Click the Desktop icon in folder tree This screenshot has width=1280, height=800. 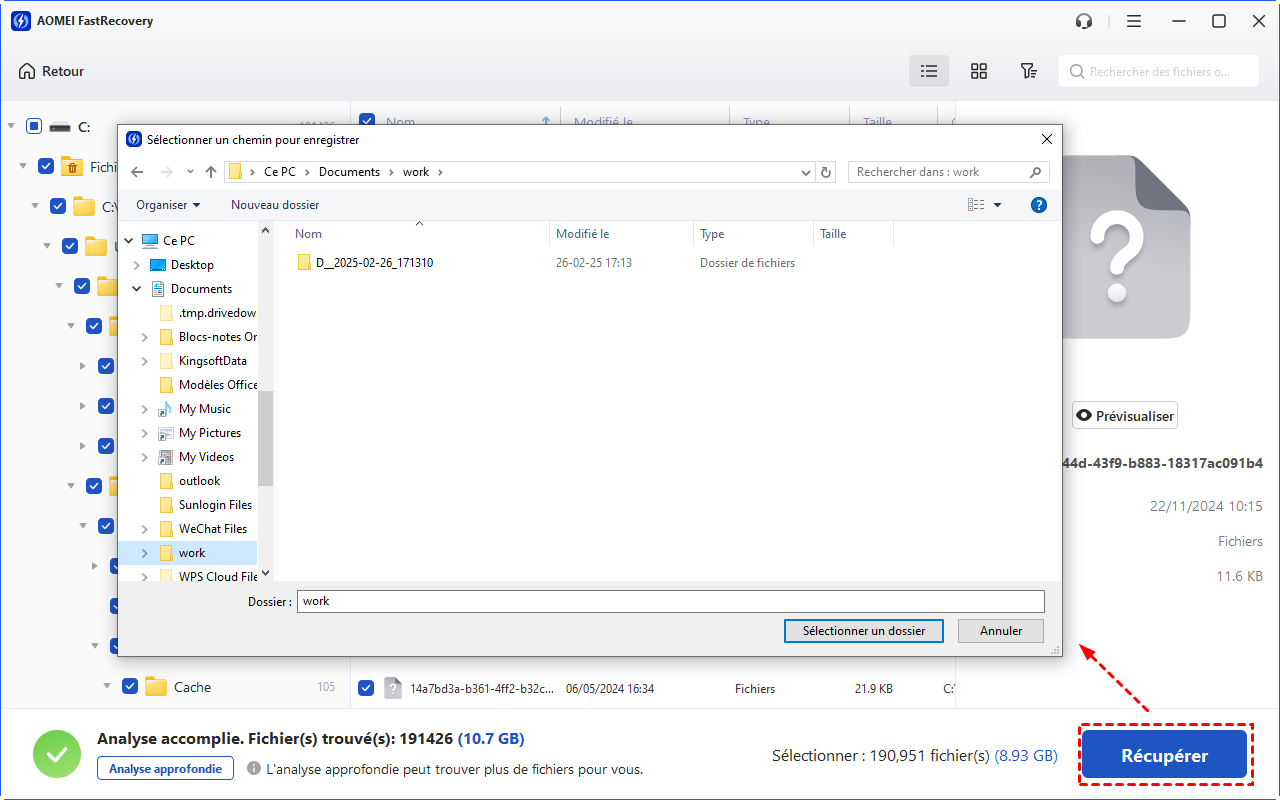[x=158, y=265]
